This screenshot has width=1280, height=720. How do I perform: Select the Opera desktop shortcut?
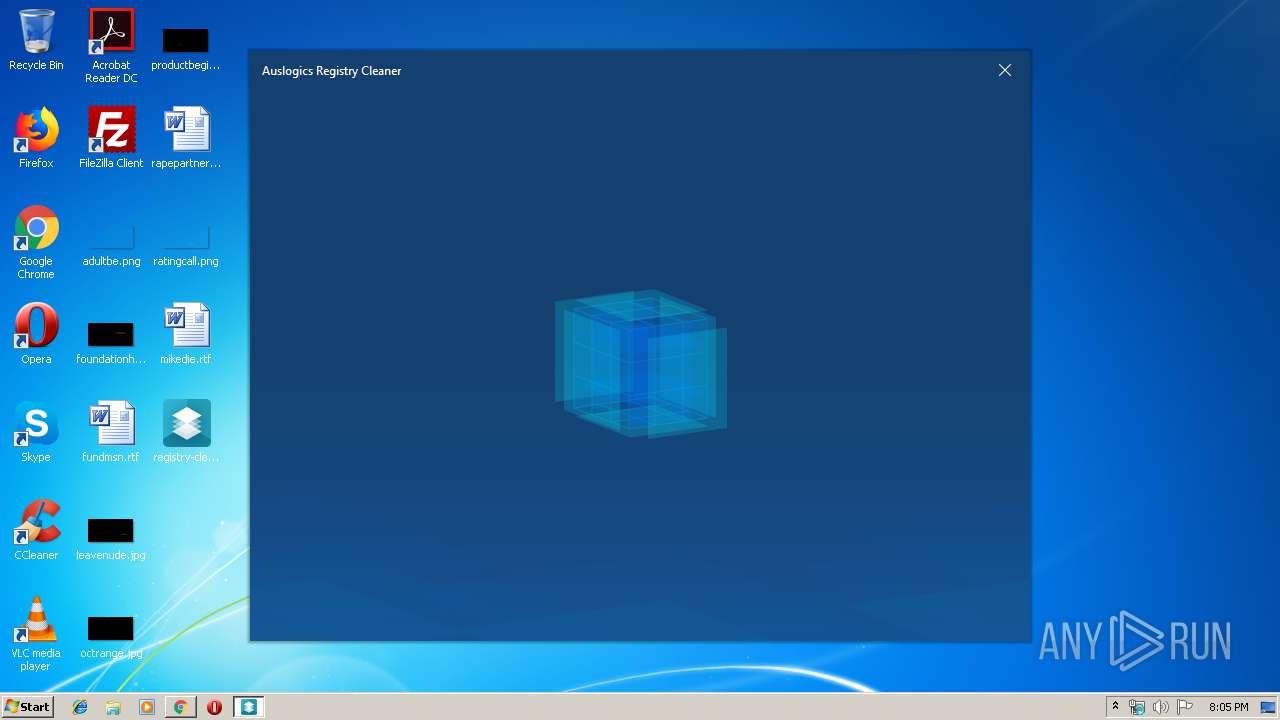pos(36,334)
